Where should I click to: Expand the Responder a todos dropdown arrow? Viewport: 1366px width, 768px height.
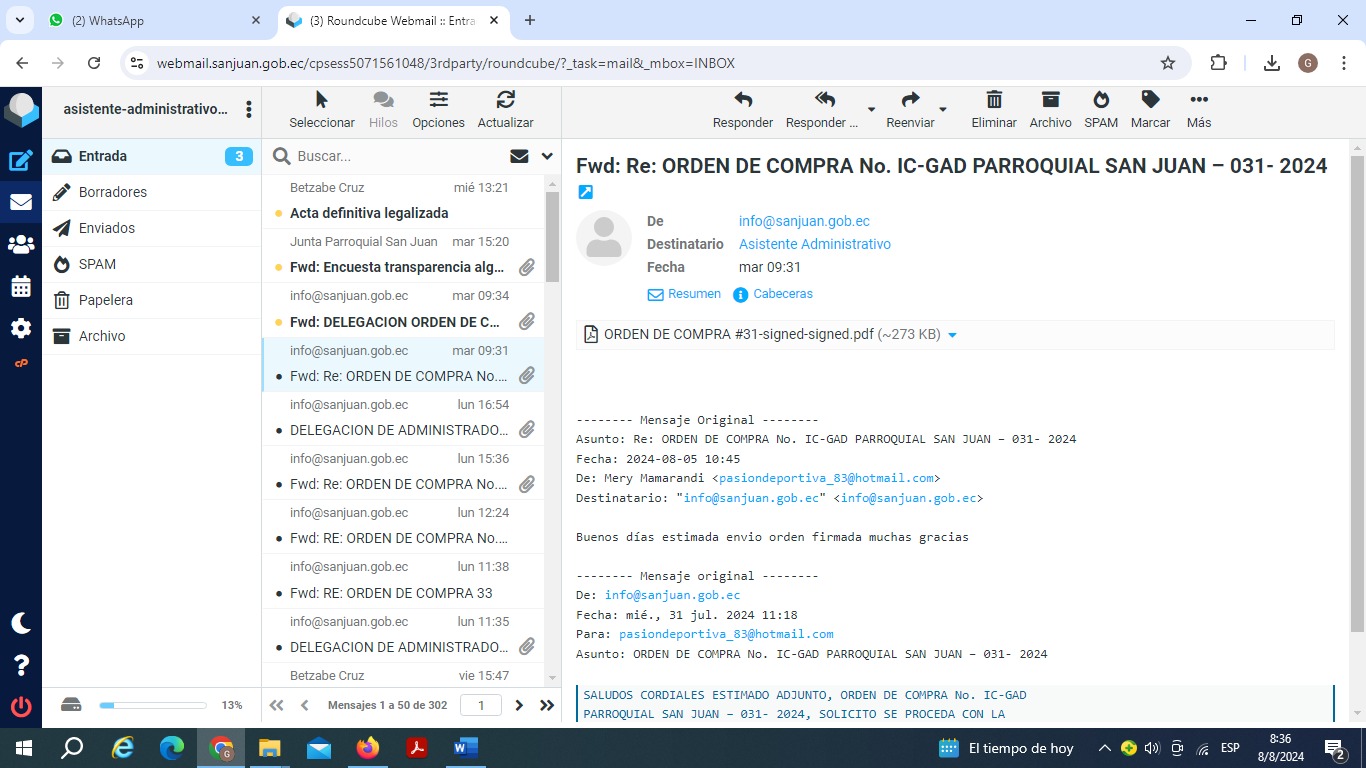[871, 110]
